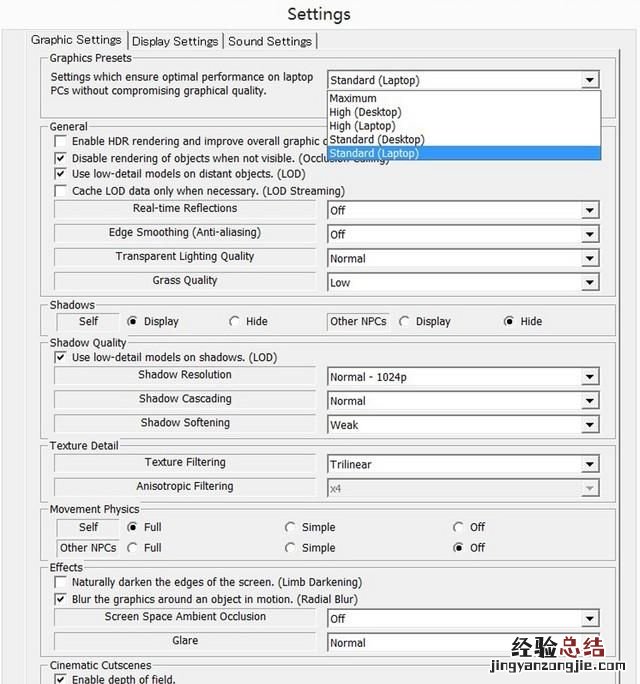Open the Sound Settings tab

point(270,41)
